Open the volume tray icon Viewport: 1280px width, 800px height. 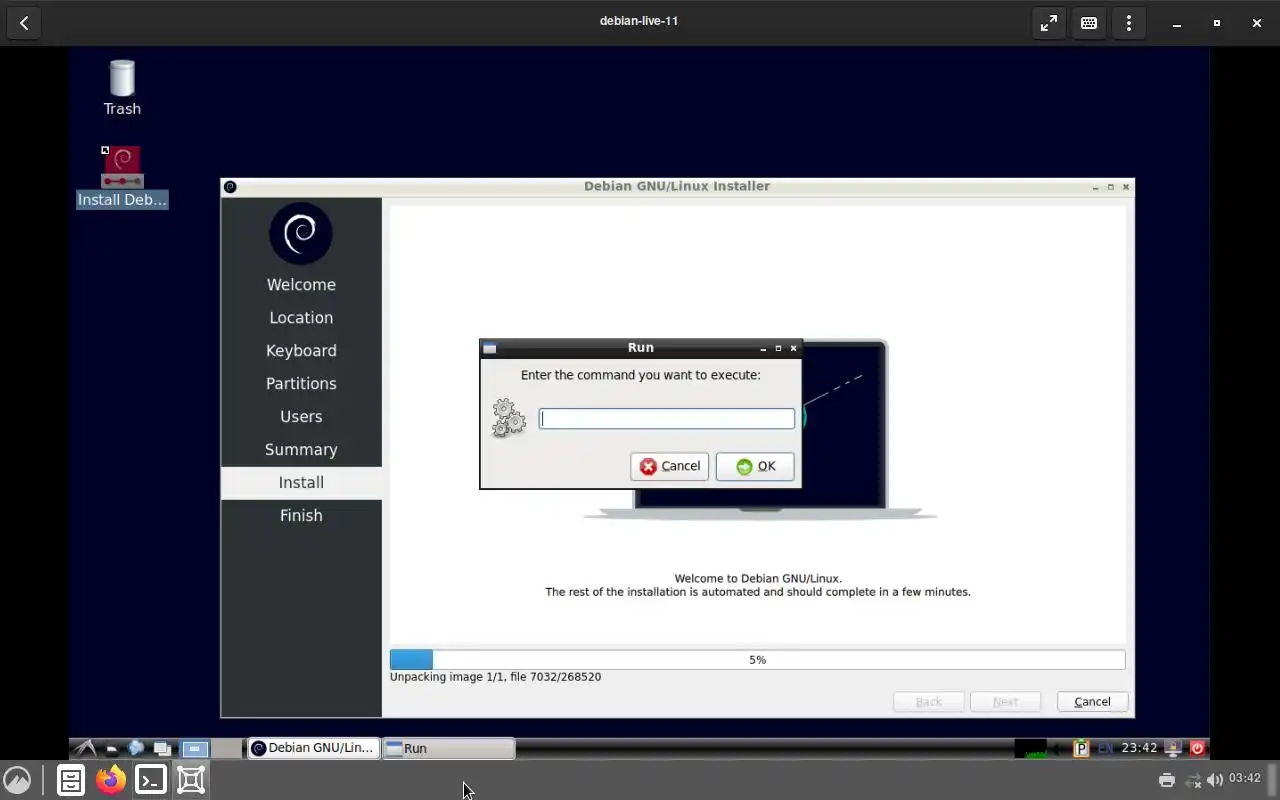pos(1215,780)
